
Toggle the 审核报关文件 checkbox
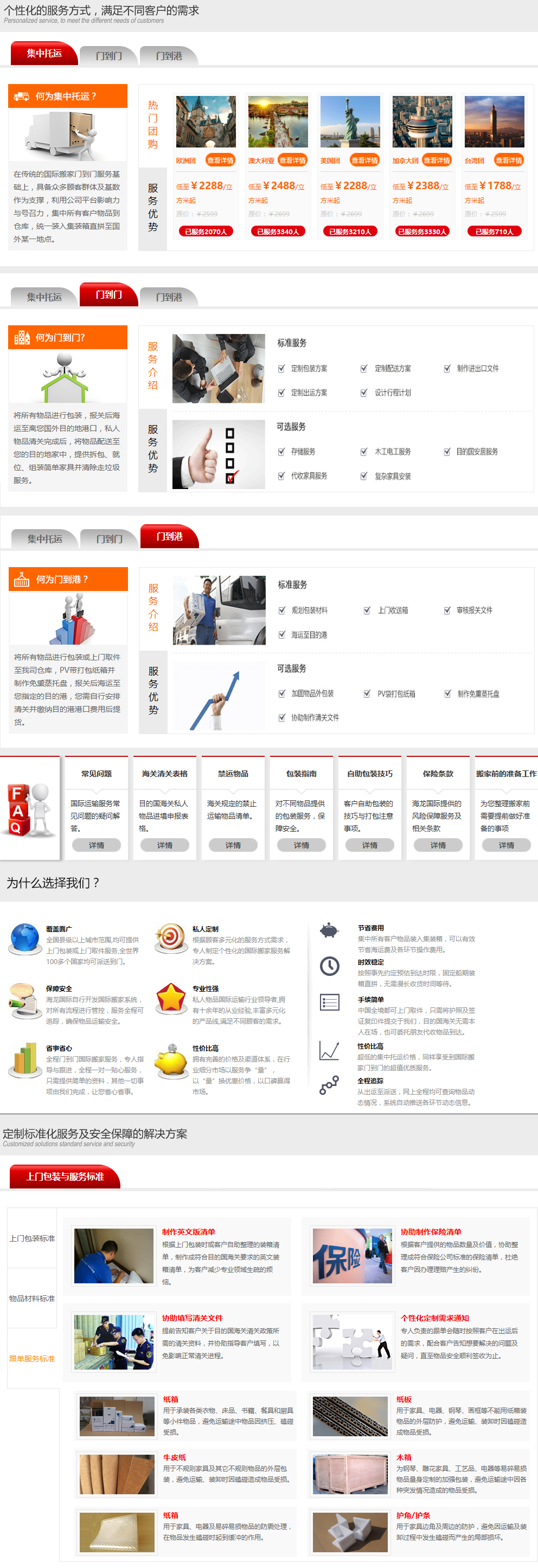pyautogui.click(x=447, y=611)
